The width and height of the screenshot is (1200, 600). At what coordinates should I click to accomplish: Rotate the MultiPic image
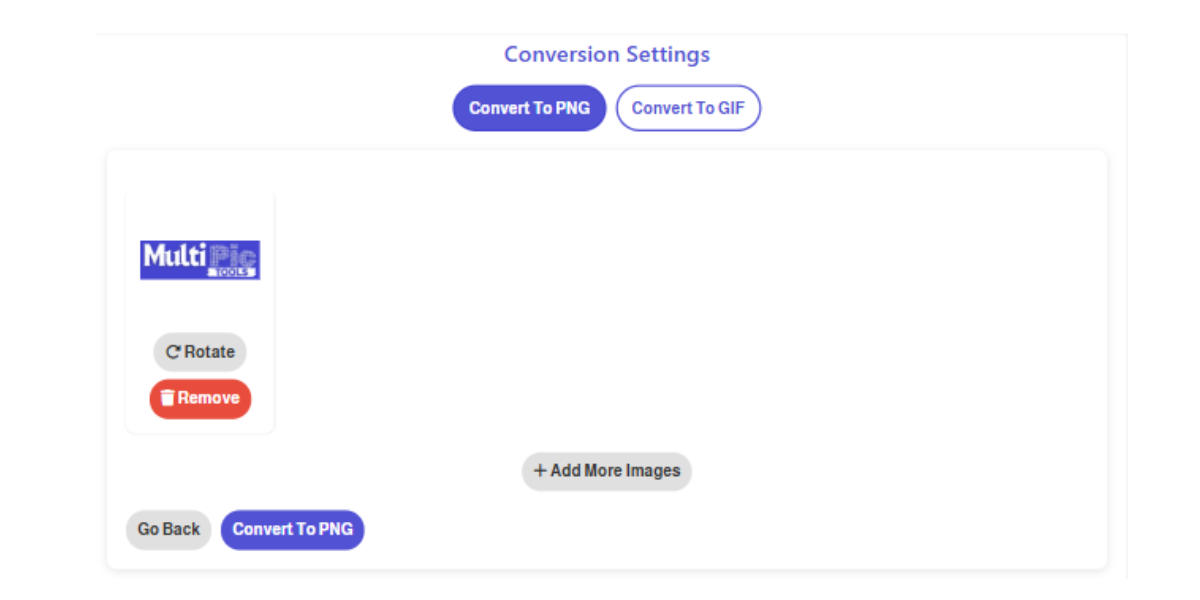[200, 352]
